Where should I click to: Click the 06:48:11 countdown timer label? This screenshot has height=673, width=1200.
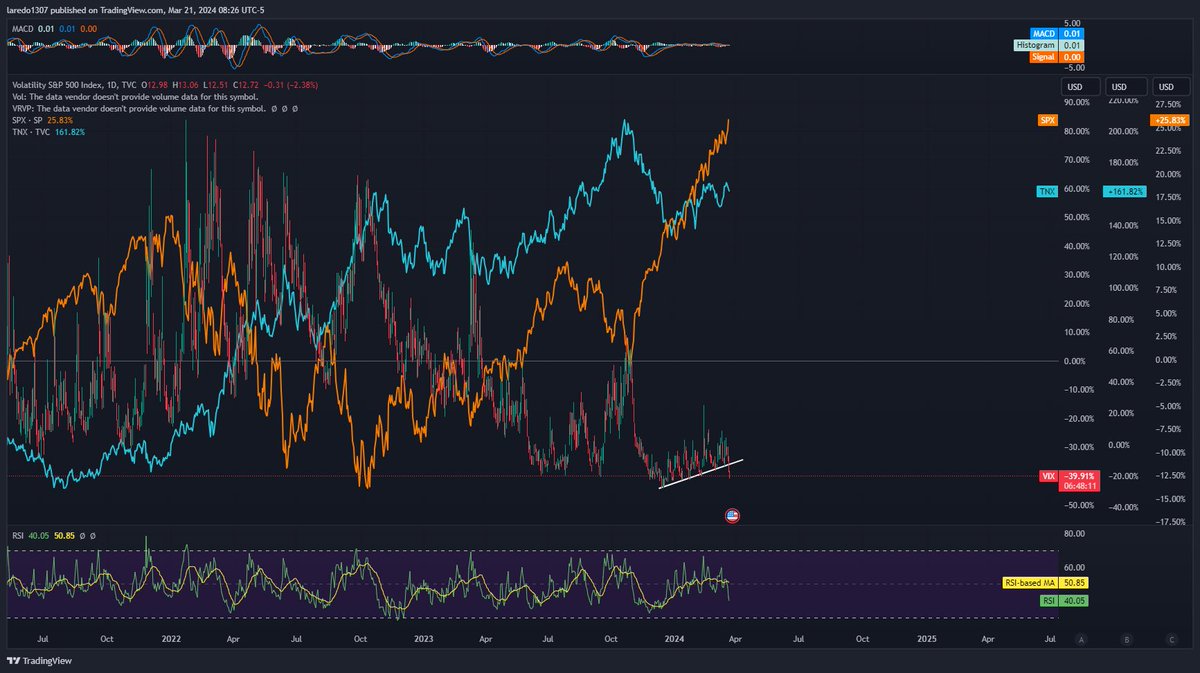pyautogui.click(x=1079, y=487)
